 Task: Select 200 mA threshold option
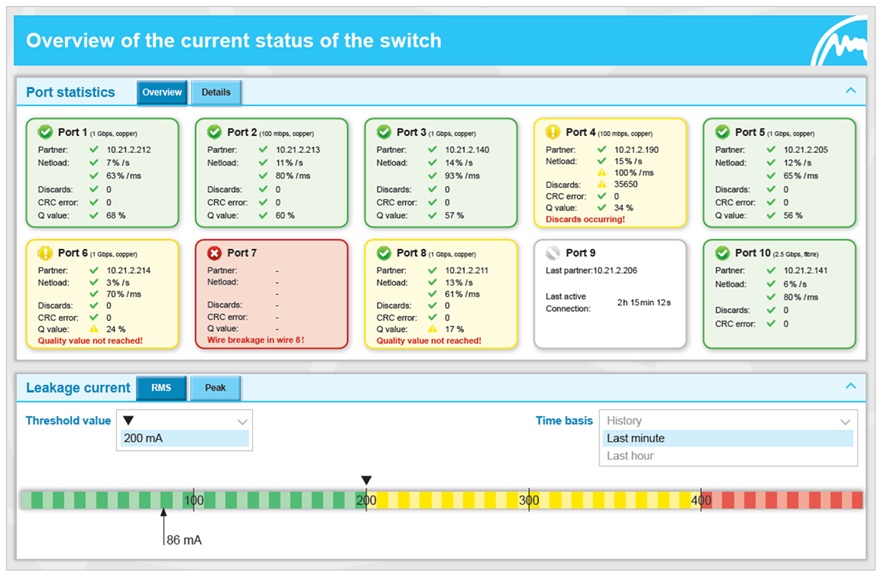(184, 438)
